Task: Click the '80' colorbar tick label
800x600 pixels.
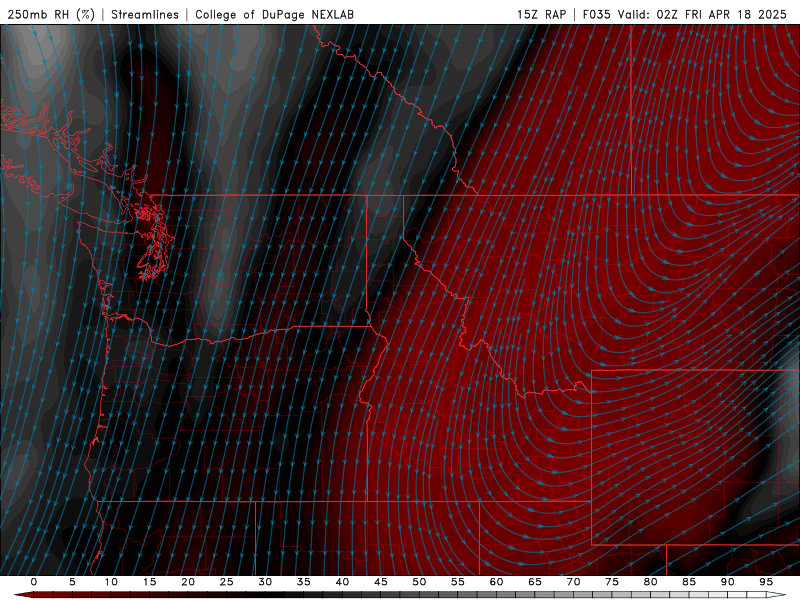Action: 651,582
